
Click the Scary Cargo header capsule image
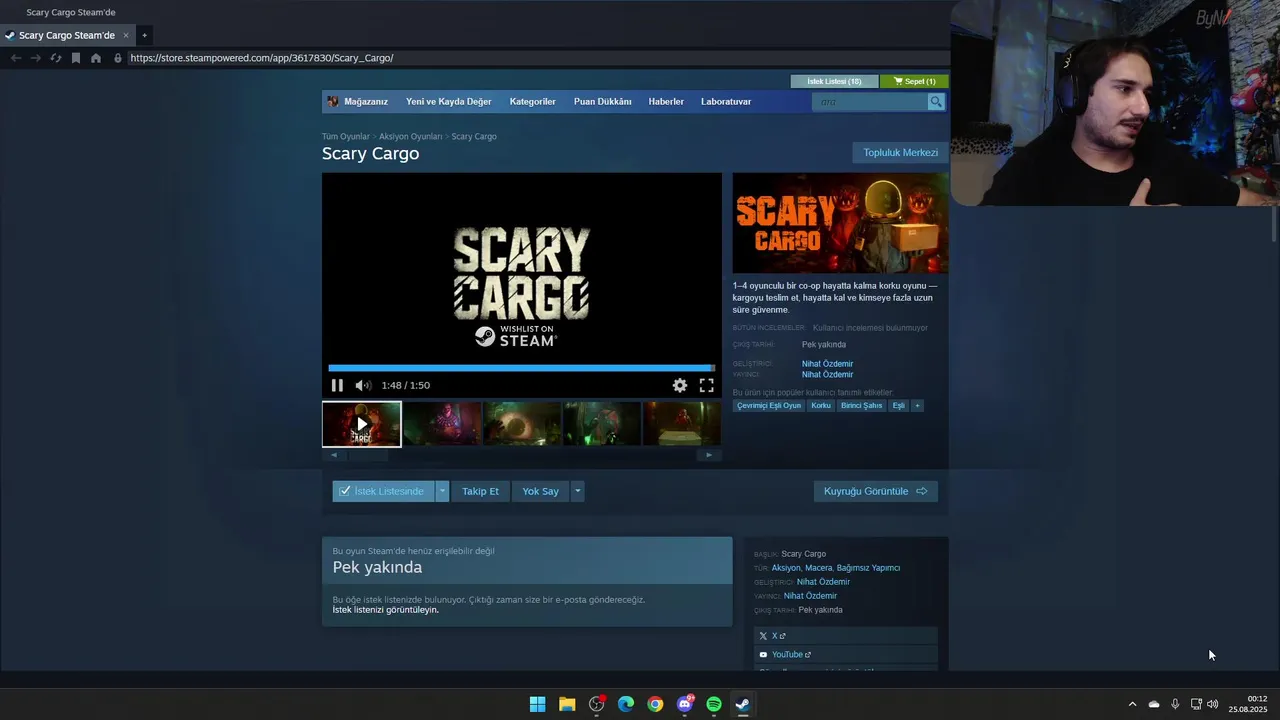pos(840,223)
